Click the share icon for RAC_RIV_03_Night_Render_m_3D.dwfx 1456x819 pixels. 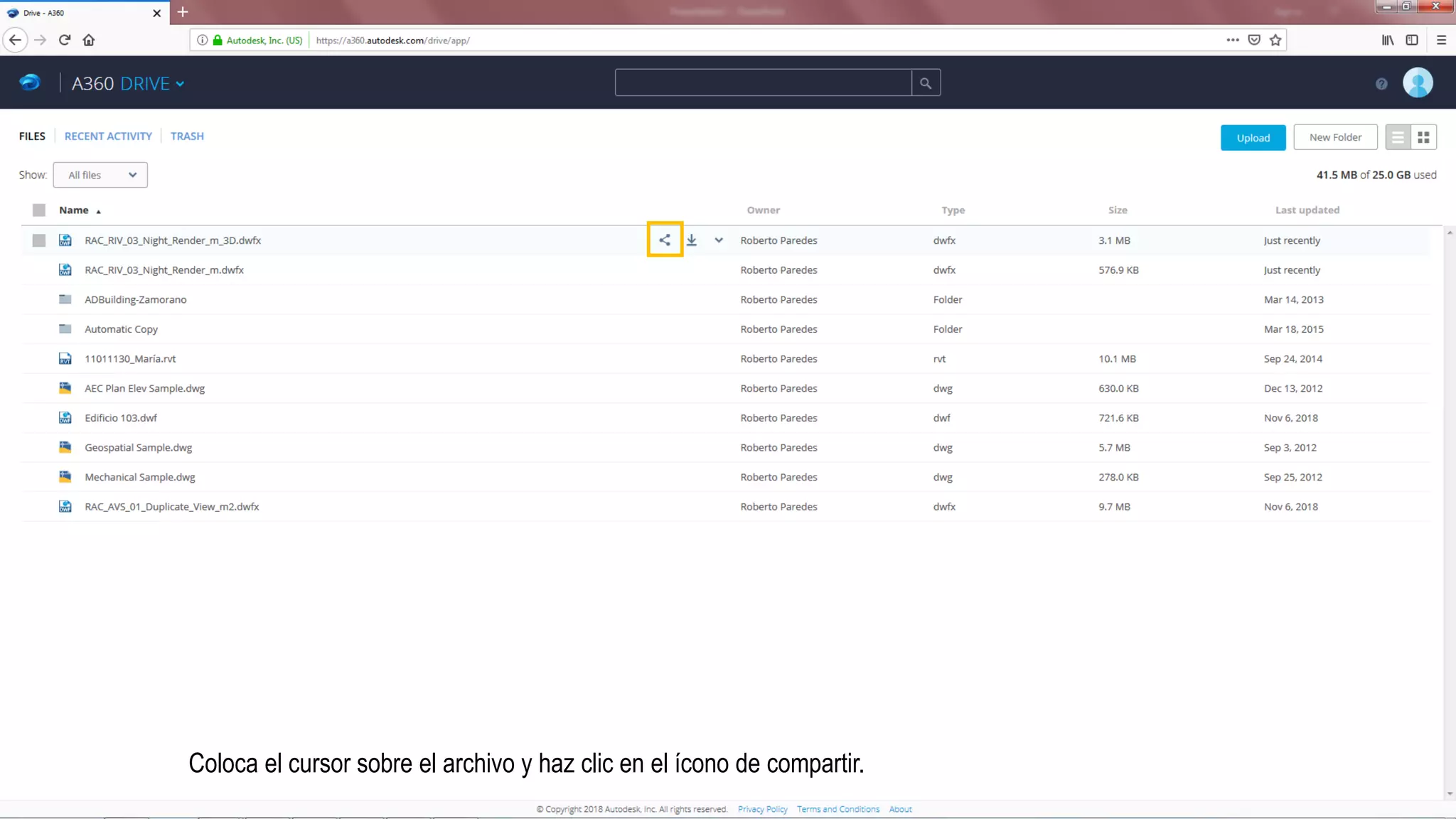(664, 240)
